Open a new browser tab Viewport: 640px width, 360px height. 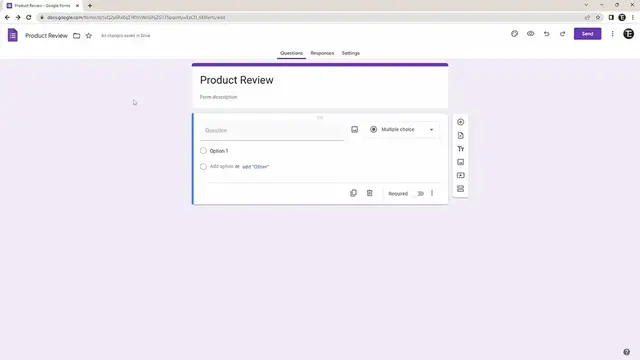[x=90, y=6]
